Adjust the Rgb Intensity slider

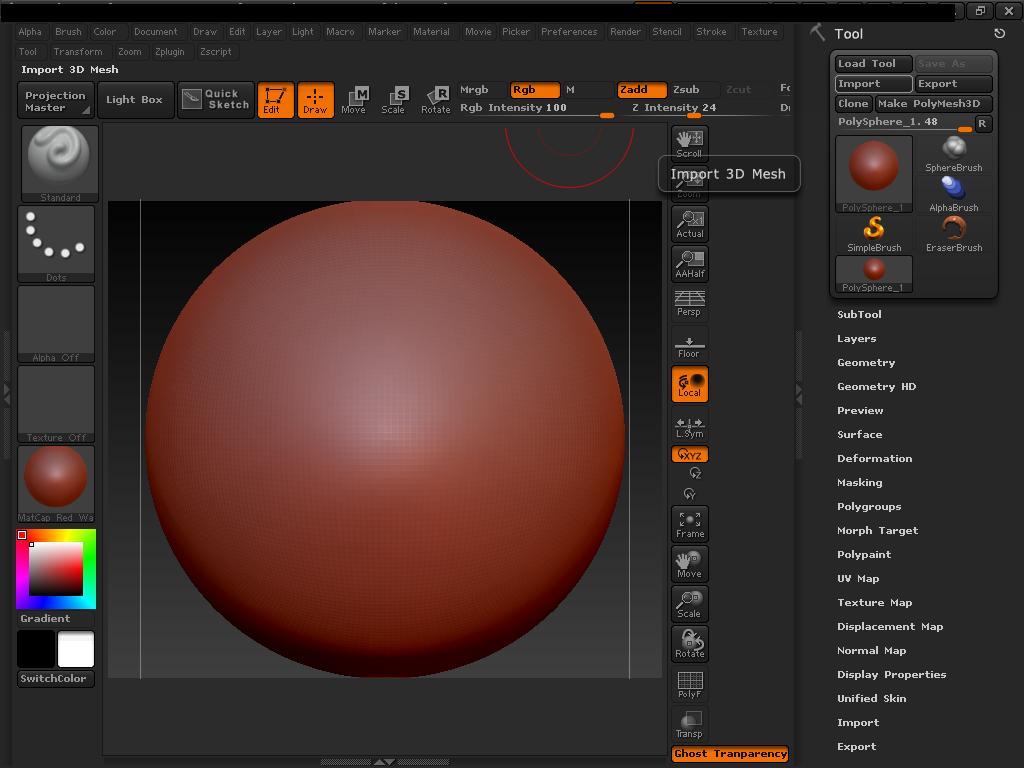(x=537, y=109)
